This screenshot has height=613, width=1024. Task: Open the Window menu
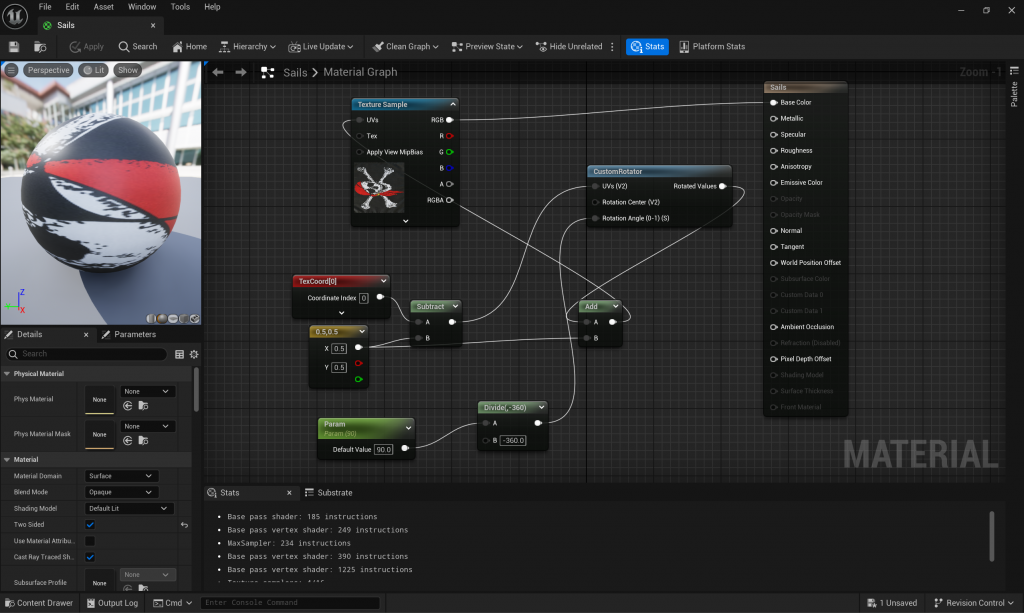point(142,7)
